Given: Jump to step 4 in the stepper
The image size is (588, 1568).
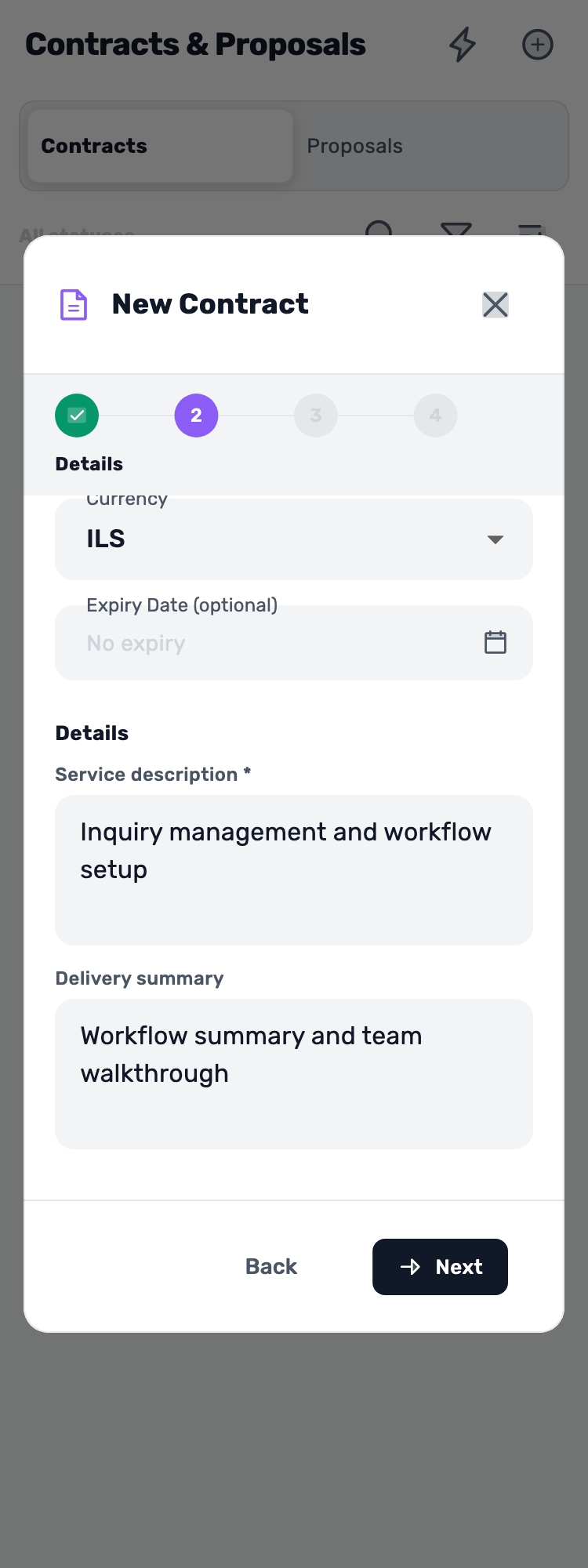Looking at the screenshot, I should coord(435,416).
